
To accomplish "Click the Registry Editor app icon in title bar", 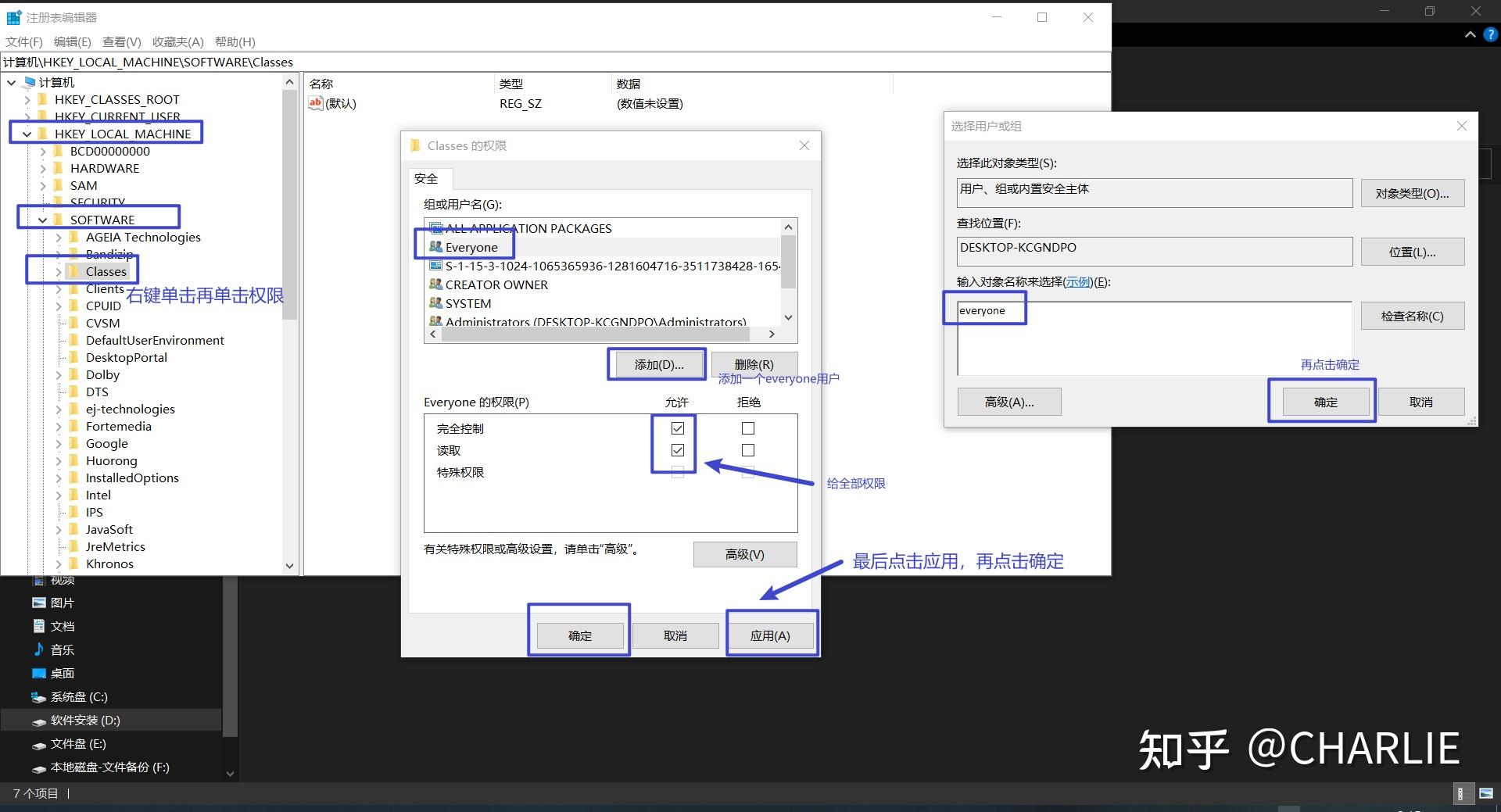I will point(14,17).
